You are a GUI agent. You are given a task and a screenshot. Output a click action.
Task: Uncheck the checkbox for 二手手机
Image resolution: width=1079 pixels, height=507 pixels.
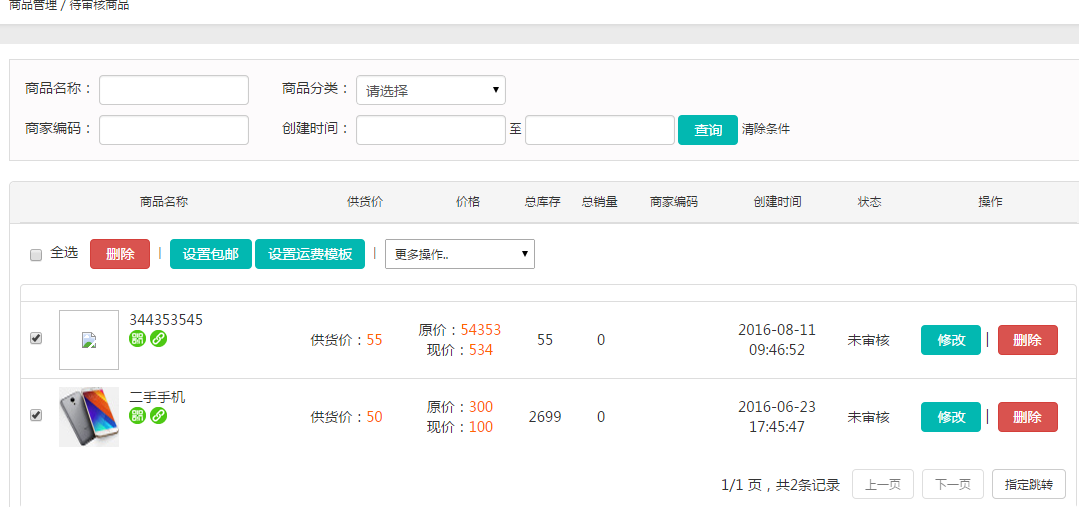36,415
